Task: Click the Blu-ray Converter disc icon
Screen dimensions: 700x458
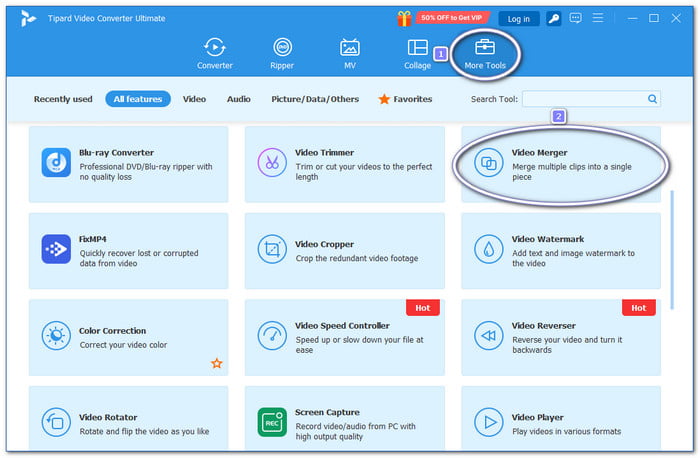Action: (56, 163)
